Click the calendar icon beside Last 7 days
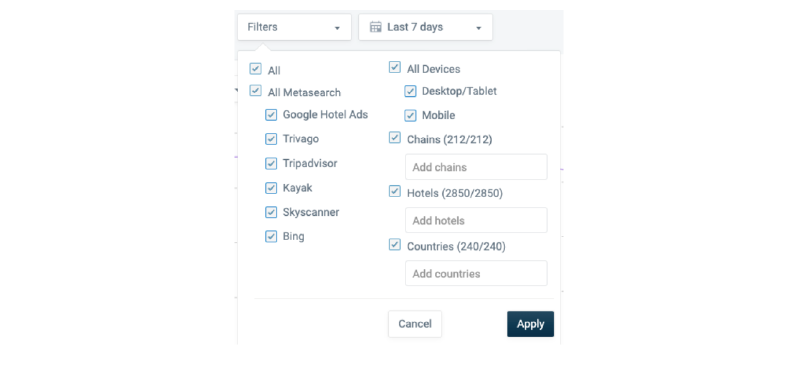The width and height of the screenshot is (800, 368). [376, 27]
